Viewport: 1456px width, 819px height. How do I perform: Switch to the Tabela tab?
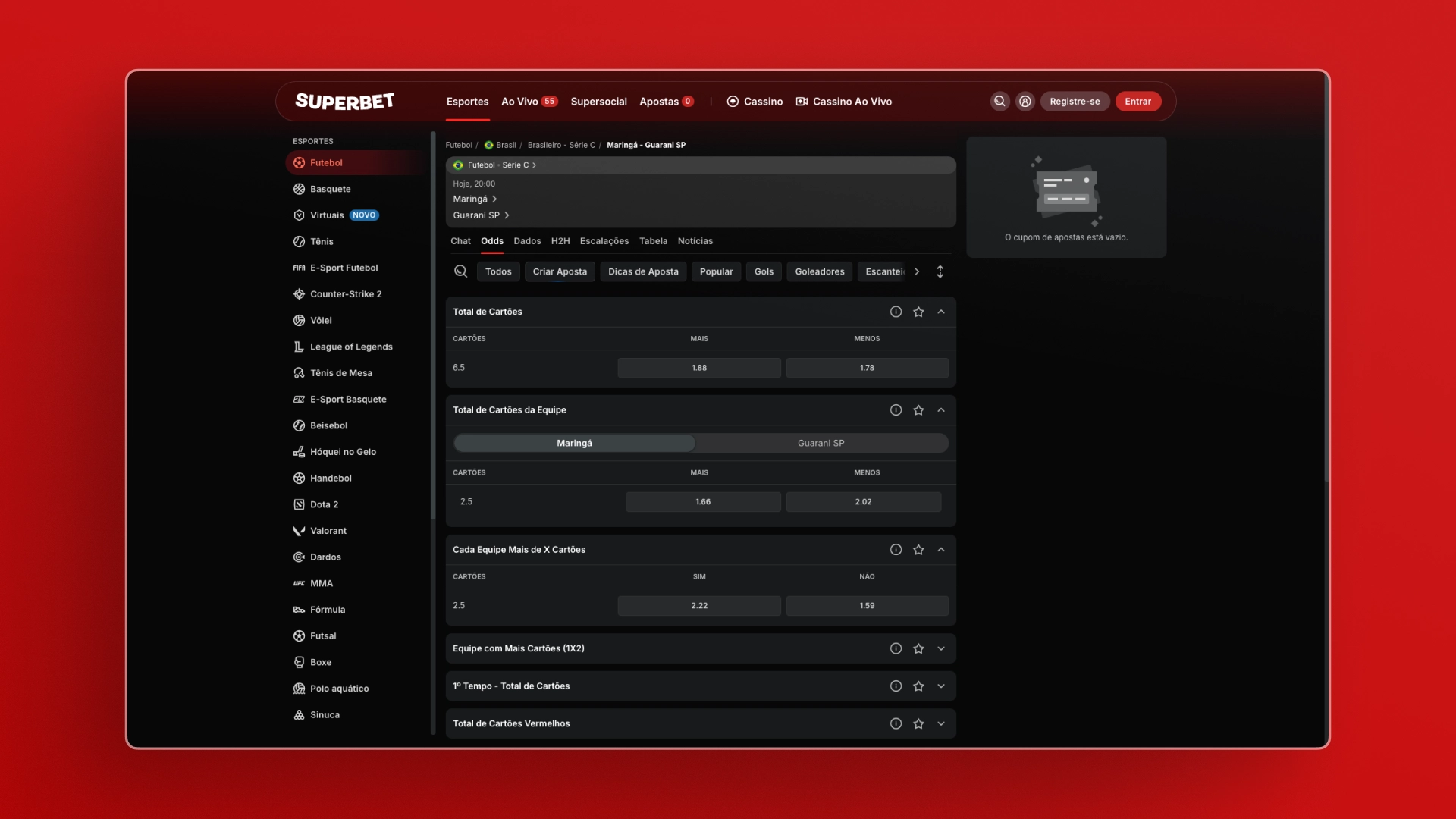click(x=653, y=241)
